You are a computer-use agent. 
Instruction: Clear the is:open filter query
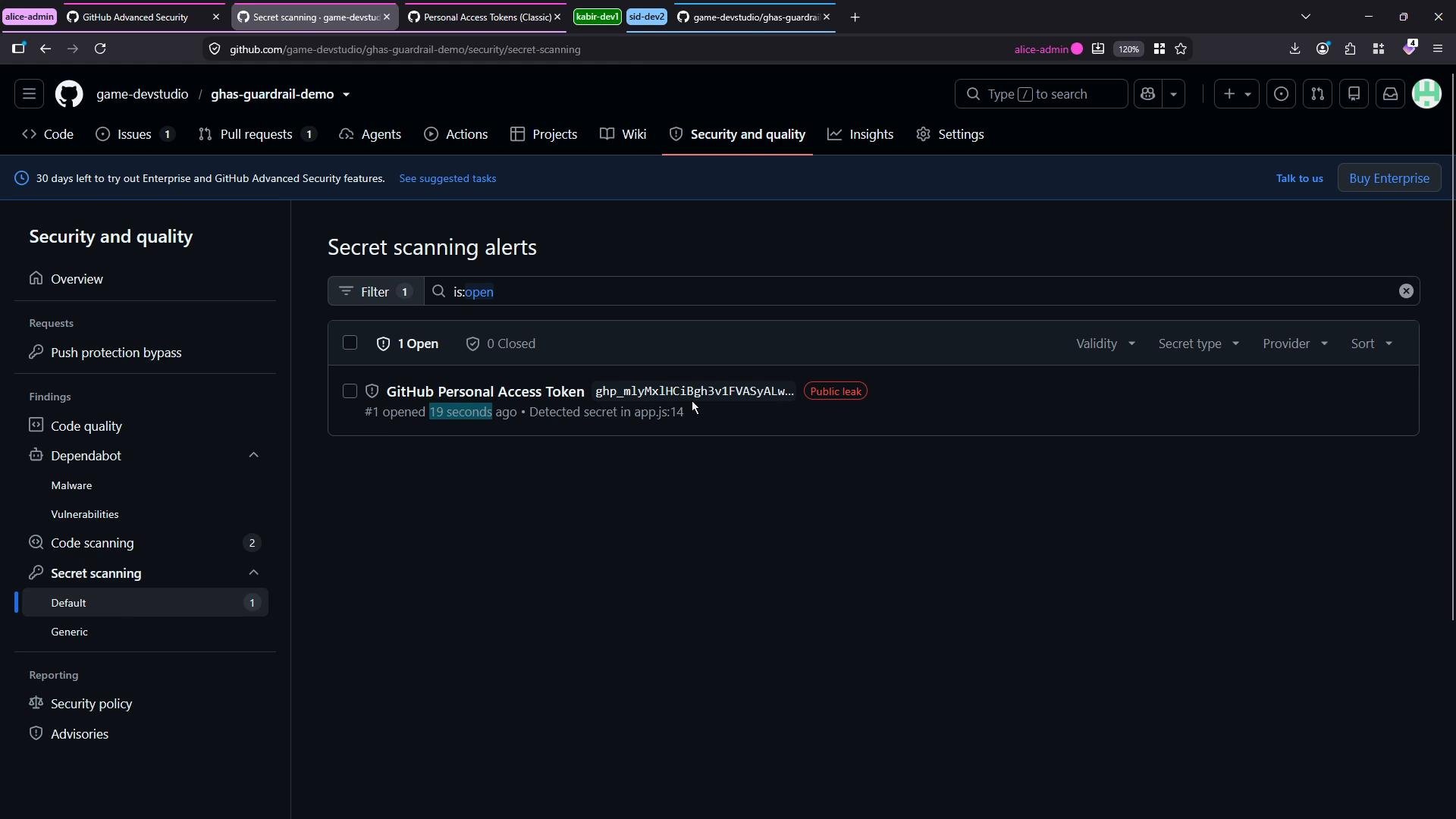click(1406, 291)
